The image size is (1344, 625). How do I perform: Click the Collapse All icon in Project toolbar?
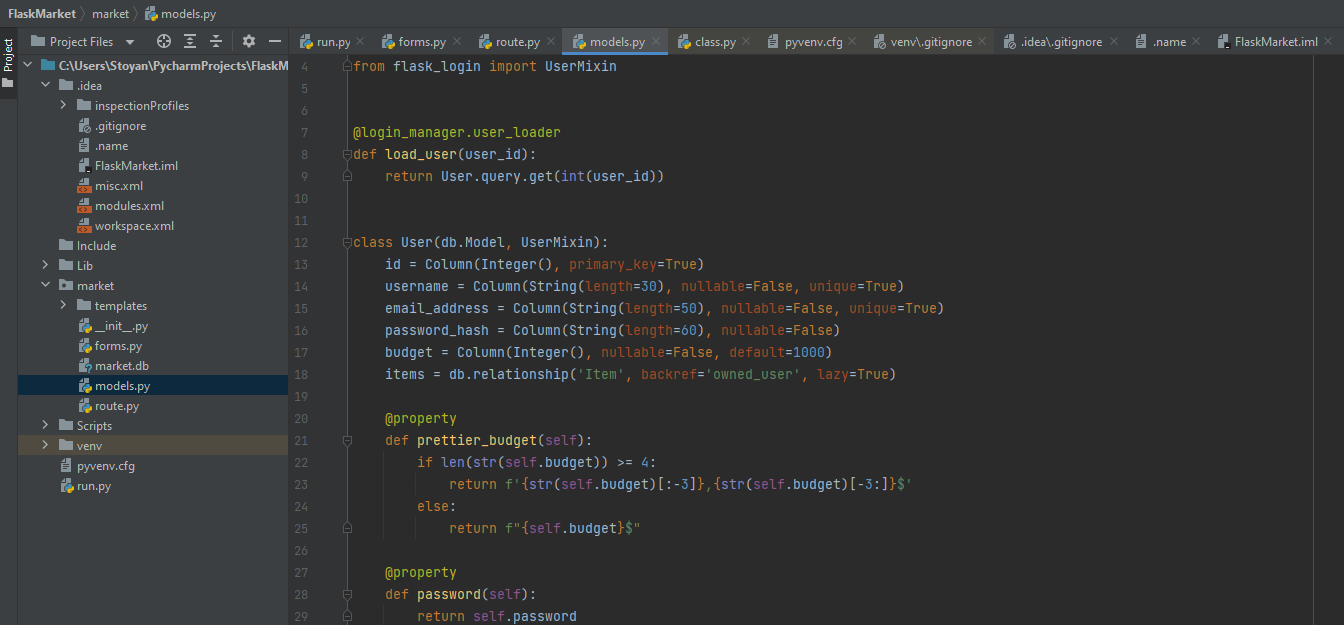click(x=216, y=41)
